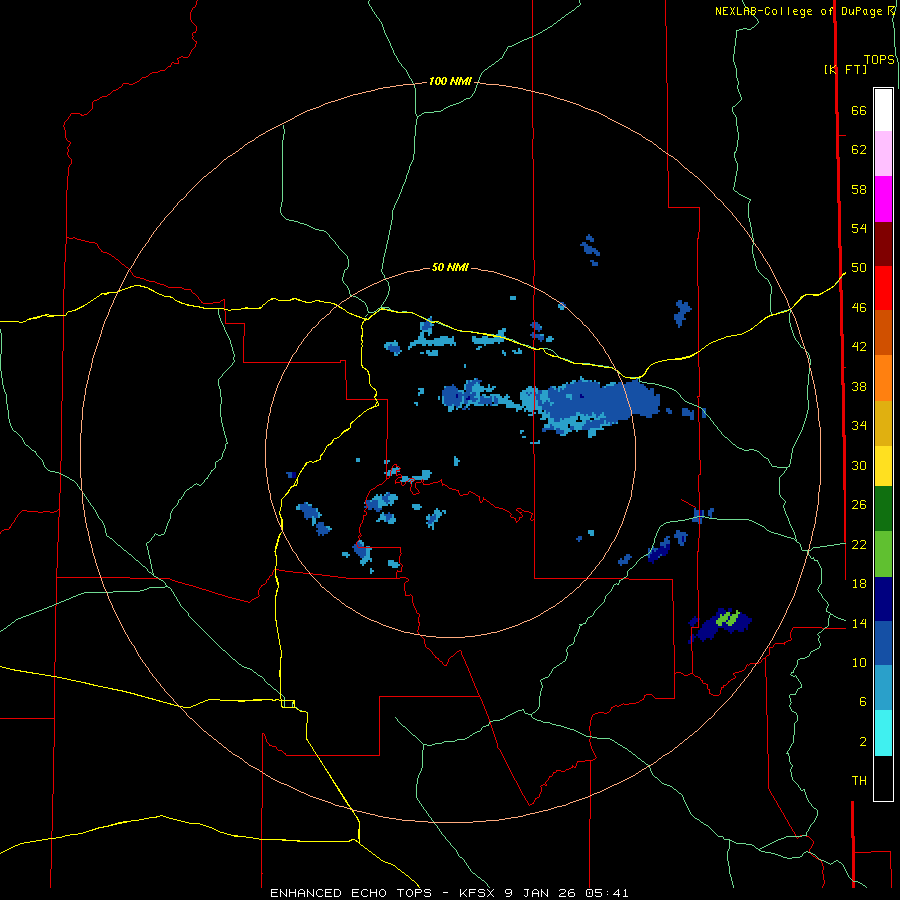900x900 pixels.
Task: Click the legend value "54"
Action: 859,228
